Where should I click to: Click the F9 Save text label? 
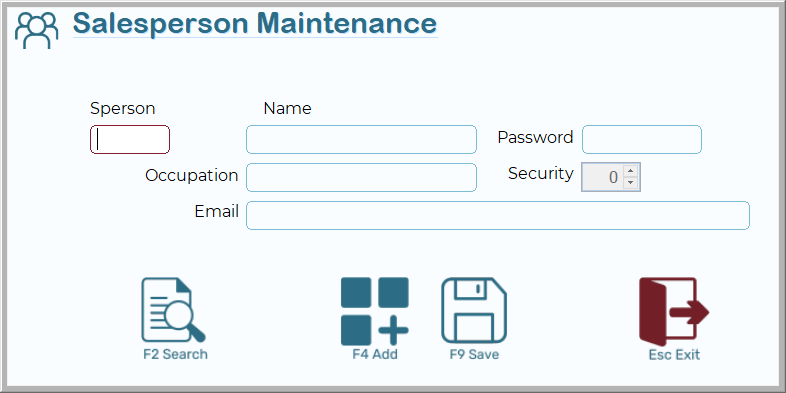click(474, 354)
